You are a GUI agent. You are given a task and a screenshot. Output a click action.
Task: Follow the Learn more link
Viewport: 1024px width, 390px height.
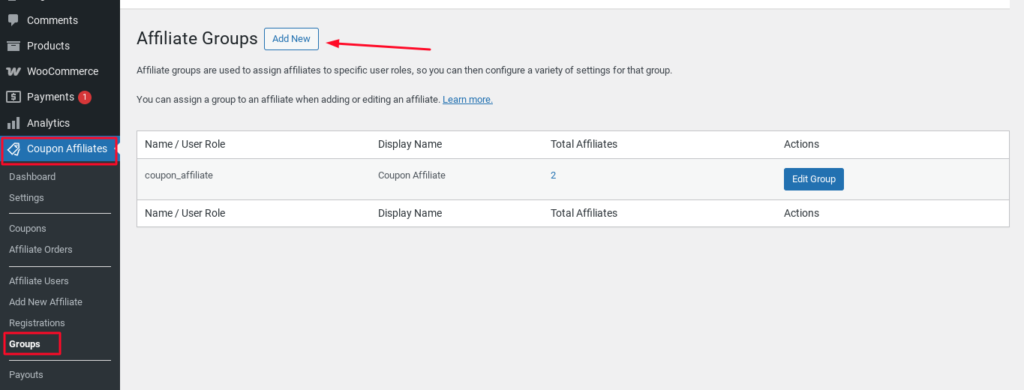(468, 100)
